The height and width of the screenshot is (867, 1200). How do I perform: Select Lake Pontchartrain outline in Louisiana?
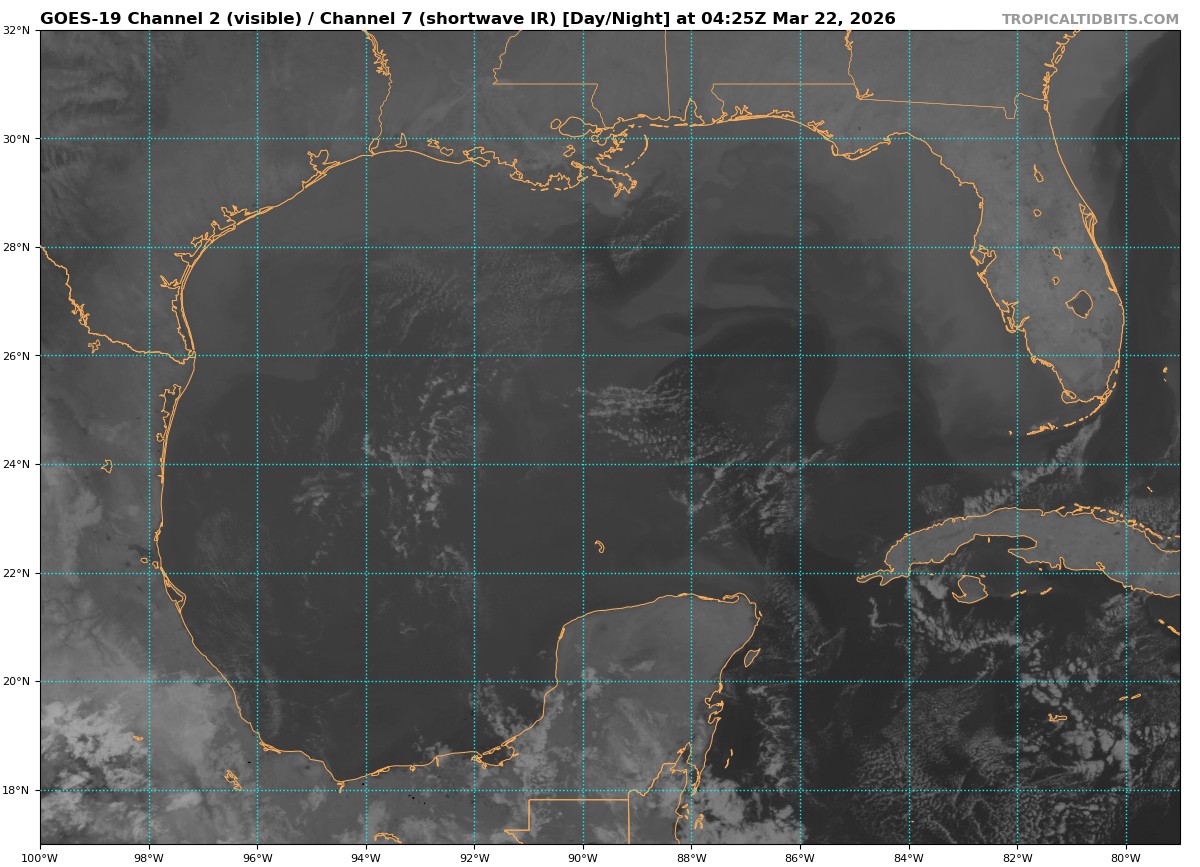click(x=572, y=126)
